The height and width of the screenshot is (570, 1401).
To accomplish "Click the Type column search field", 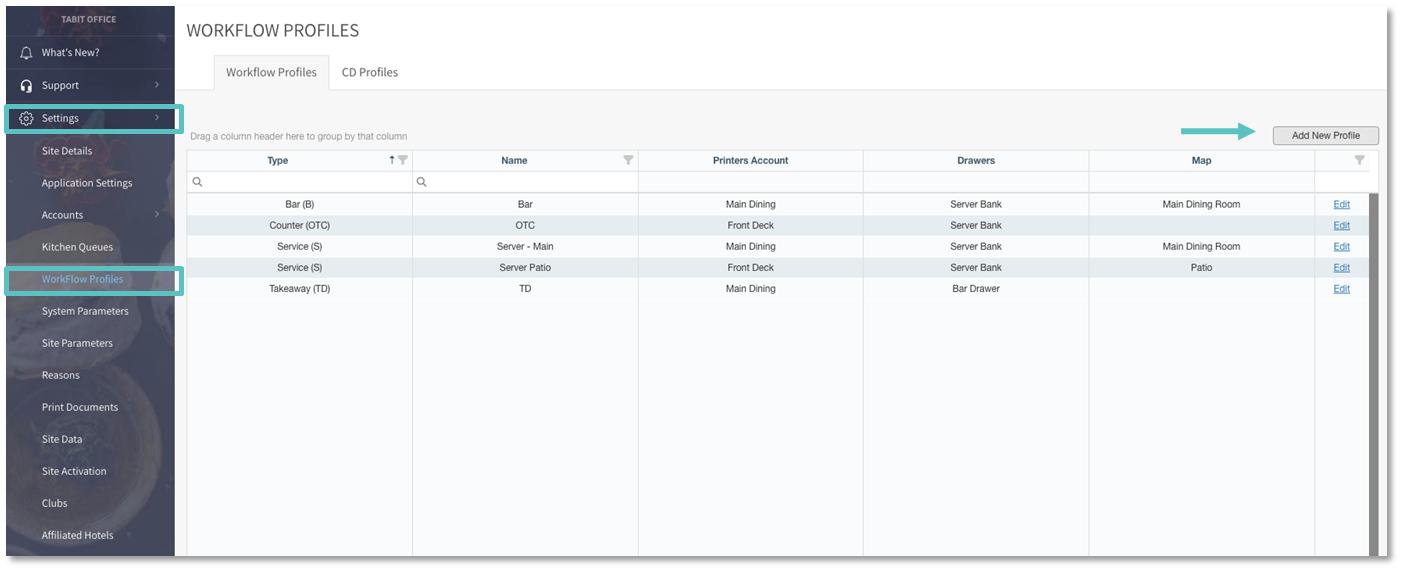I will point(305,182).
